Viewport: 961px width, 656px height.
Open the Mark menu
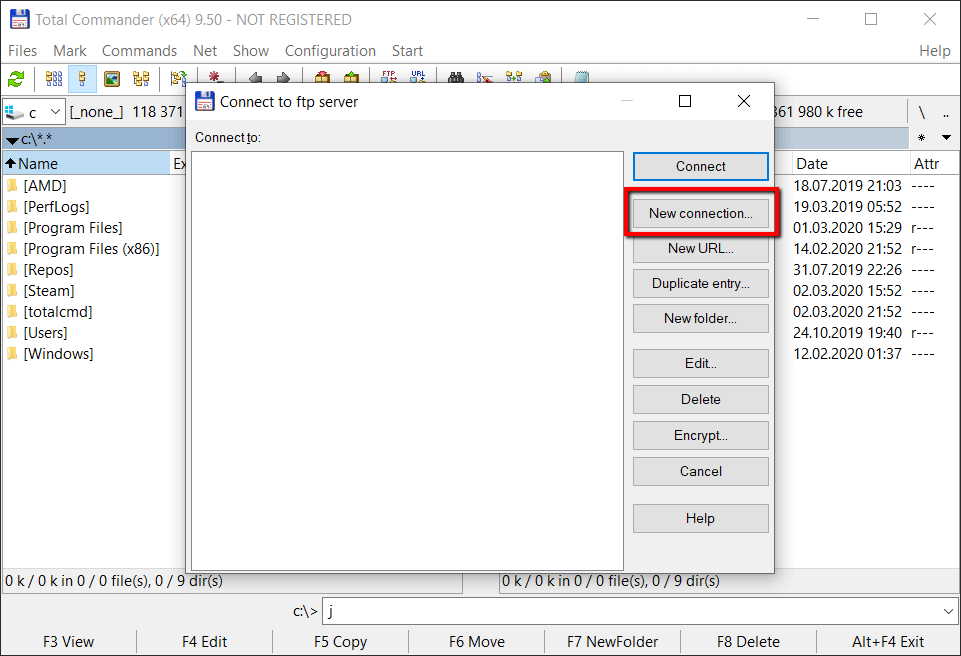pyautogui.click(x=69, y=51)
